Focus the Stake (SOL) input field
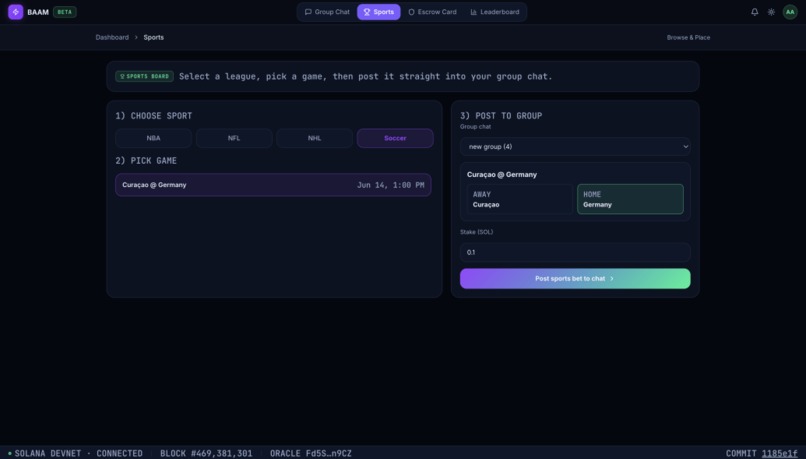This screenshot has height=459, width=806. tap(575, 252)
